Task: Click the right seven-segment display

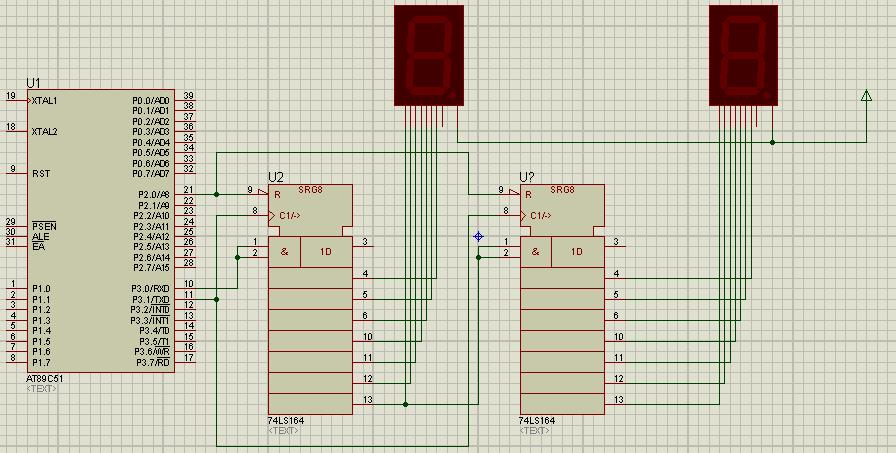Action: 743,55
